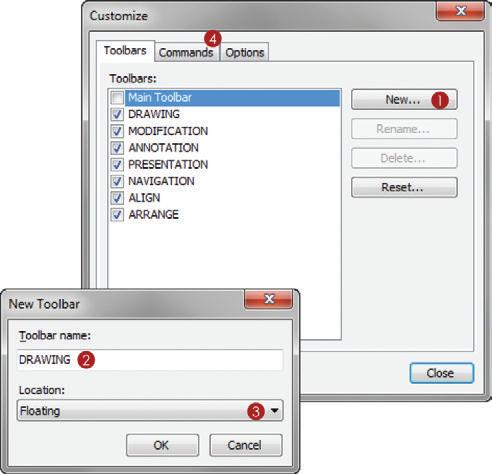This screenshot has height=474, width=492.
Task: Click the New... button
Action: (404, 99)
